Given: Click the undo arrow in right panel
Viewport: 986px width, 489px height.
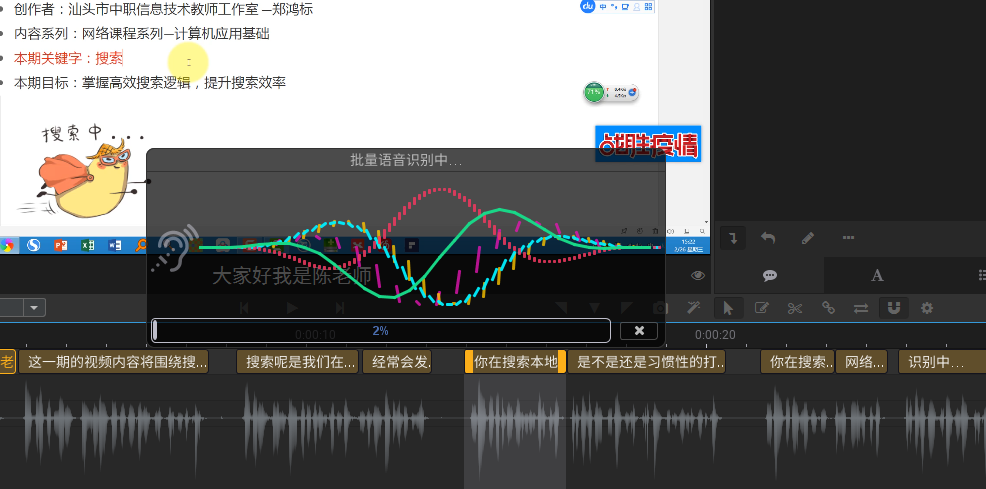Looking at the screenshot, I should point(768,238).
